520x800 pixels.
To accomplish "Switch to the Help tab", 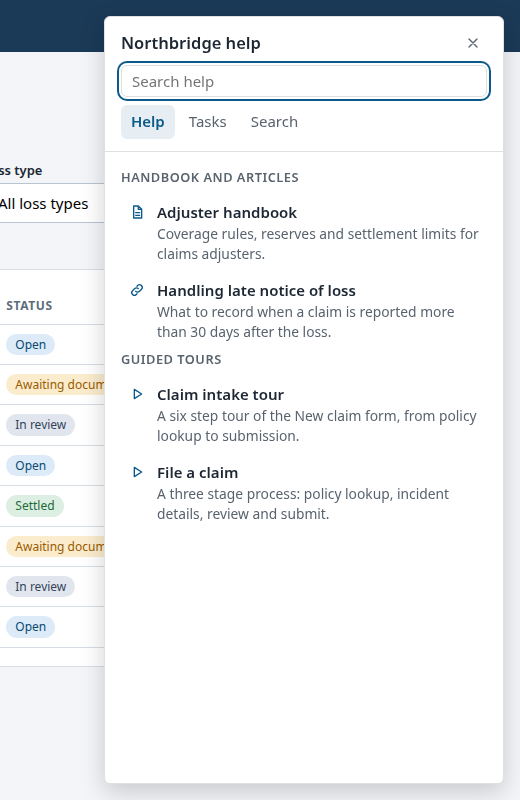I will click(x=147, y=122).
